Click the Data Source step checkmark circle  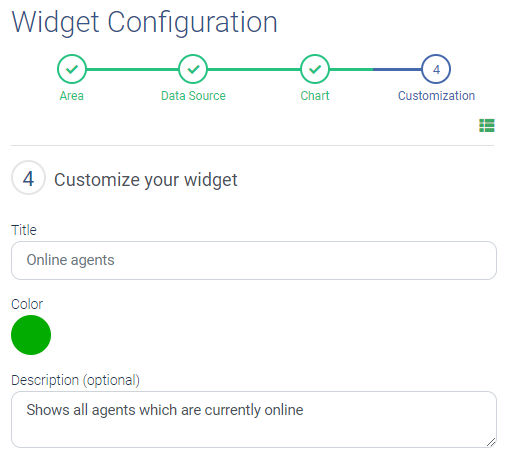point(193,69)
